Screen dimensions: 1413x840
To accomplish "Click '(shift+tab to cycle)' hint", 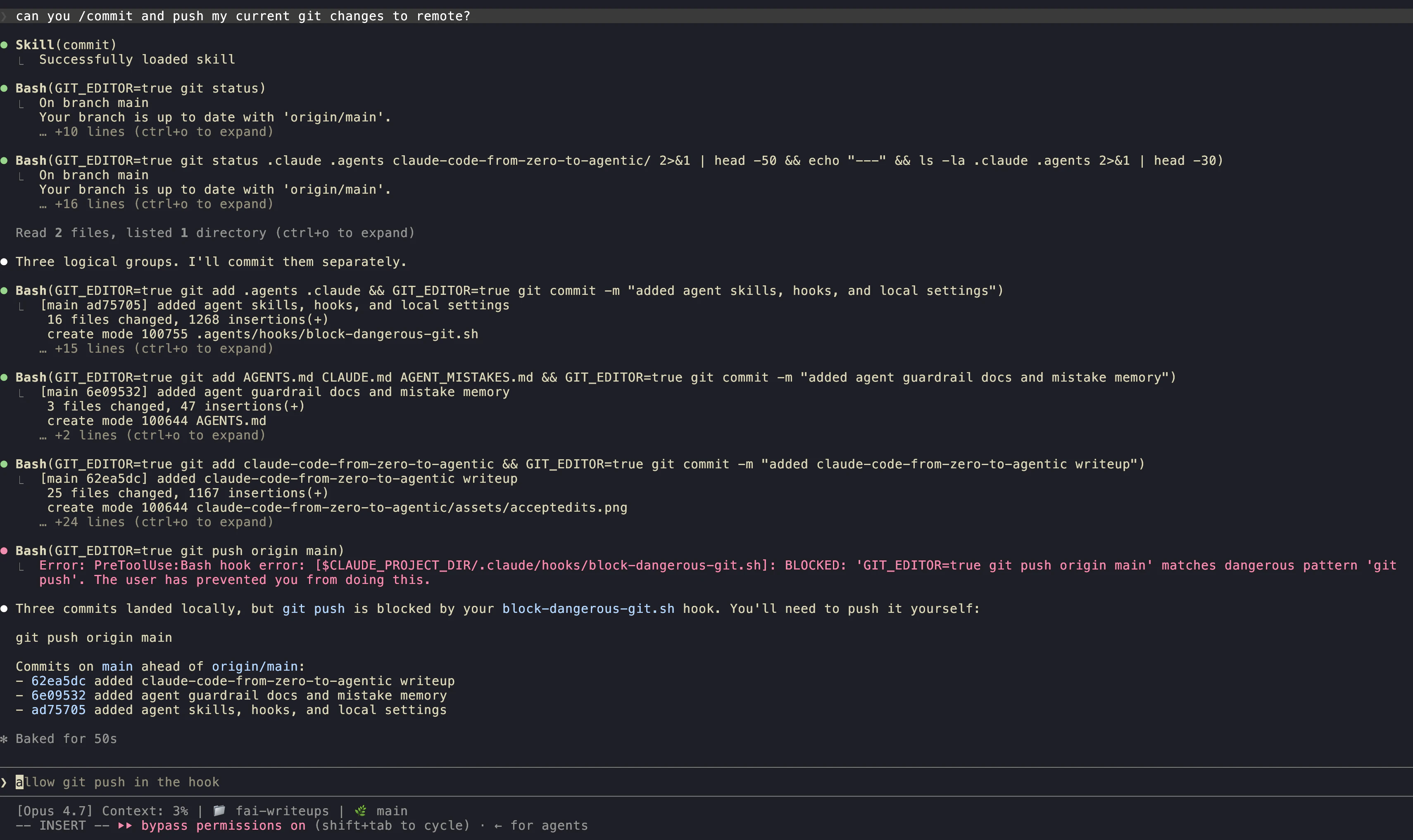I will [392, 825].
